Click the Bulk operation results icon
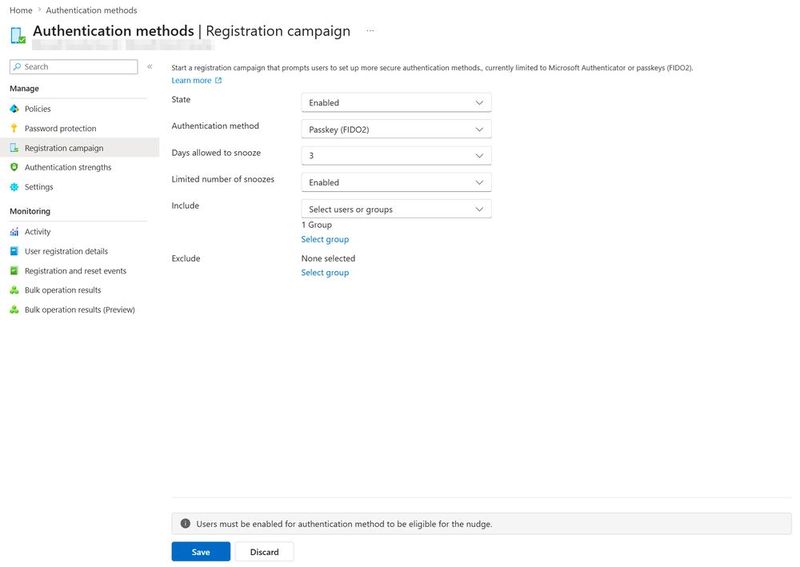 (x=14, y=290)
